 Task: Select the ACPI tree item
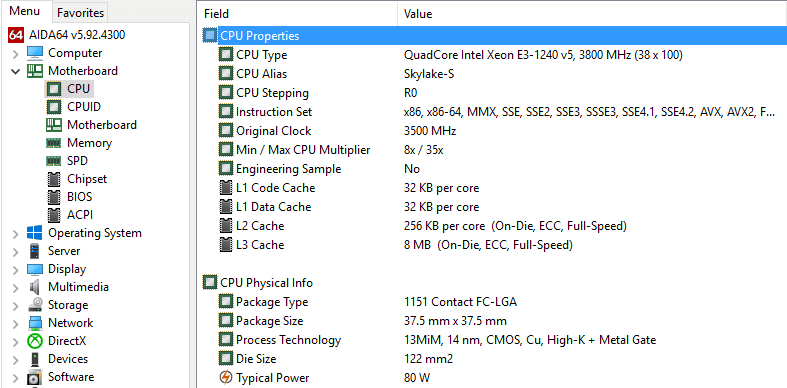click(x=80, y=215)
